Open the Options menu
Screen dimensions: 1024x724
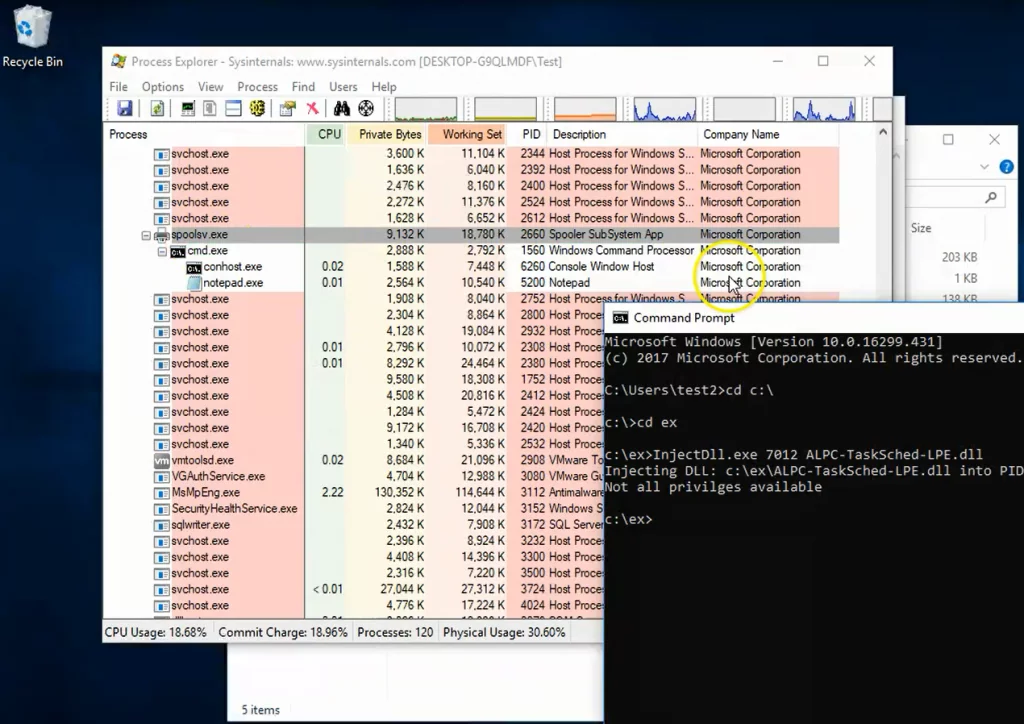(163, 87)
